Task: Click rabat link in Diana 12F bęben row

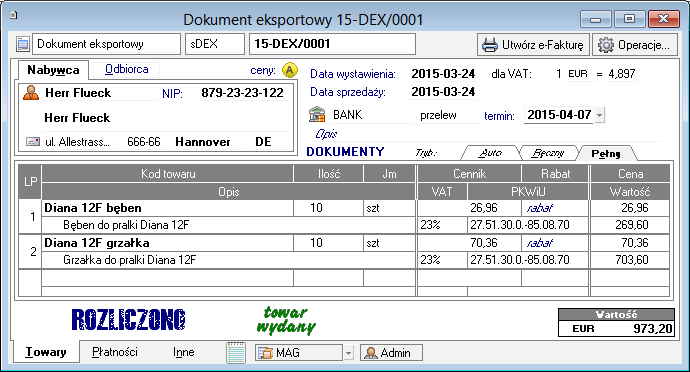Action: coord(539,208)
